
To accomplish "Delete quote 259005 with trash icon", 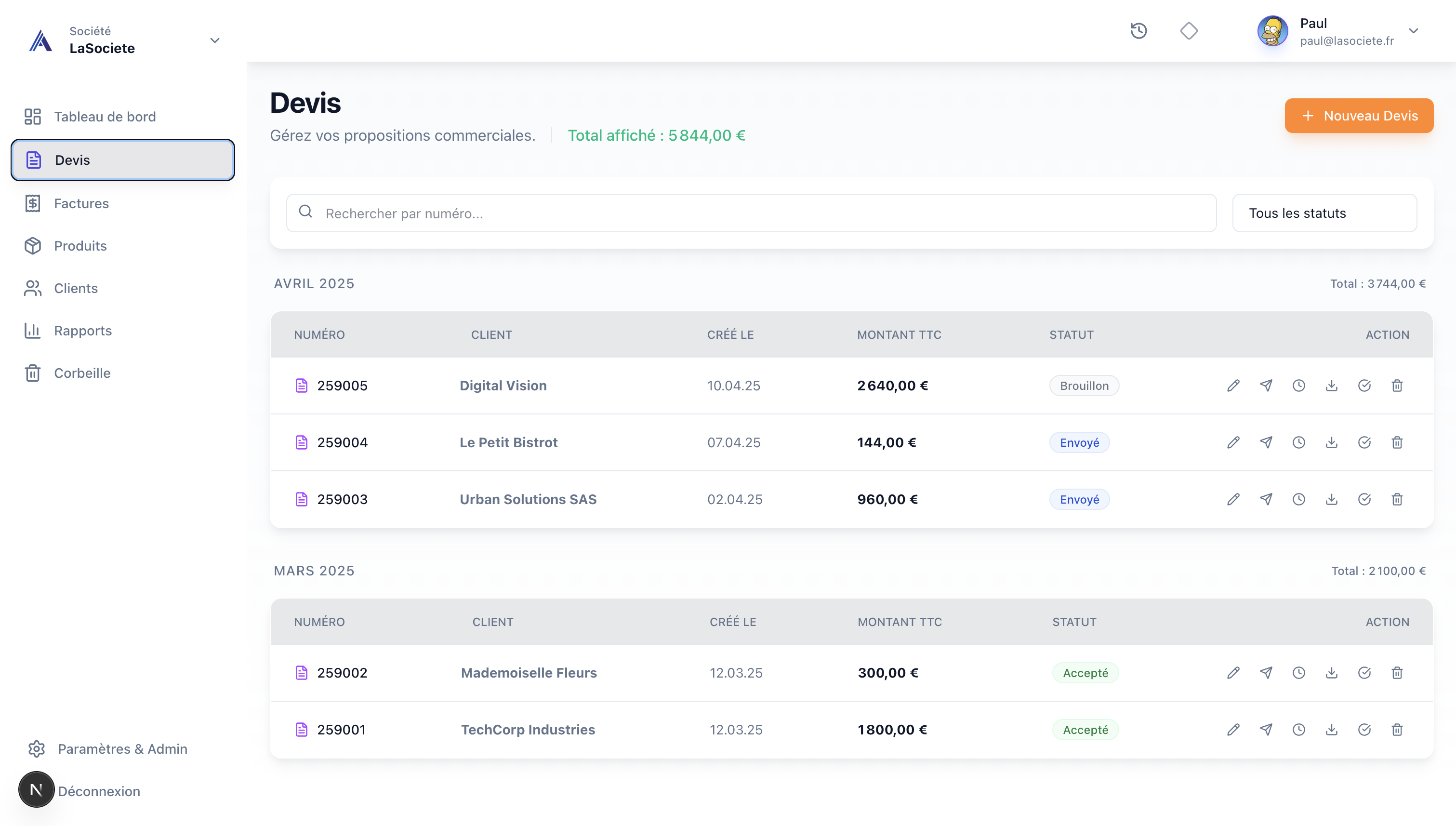I will pyautogui.click(x=1397, y=386).
